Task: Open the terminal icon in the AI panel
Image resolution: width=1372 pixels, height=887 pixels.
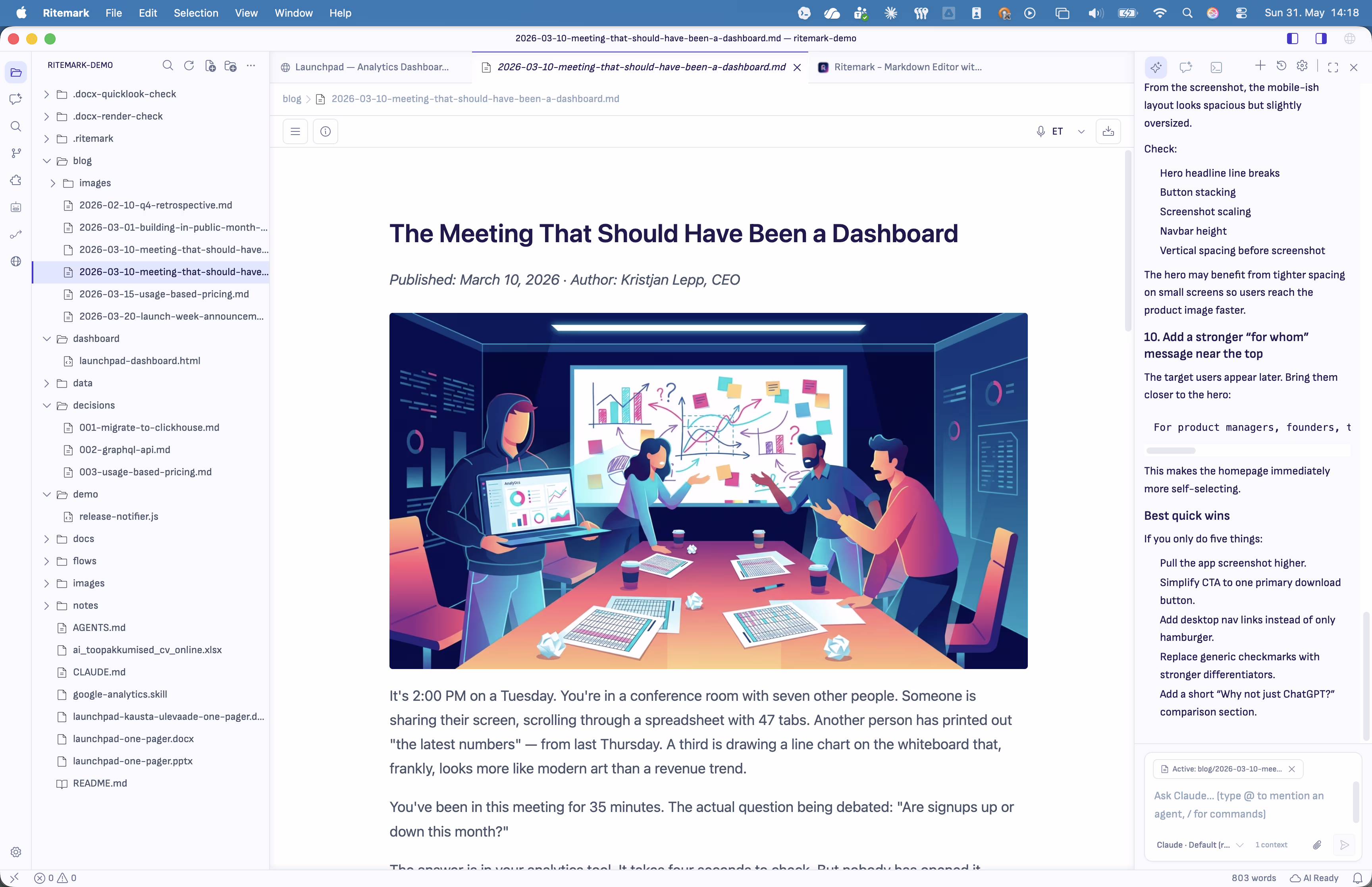Action: (1216, 67)
